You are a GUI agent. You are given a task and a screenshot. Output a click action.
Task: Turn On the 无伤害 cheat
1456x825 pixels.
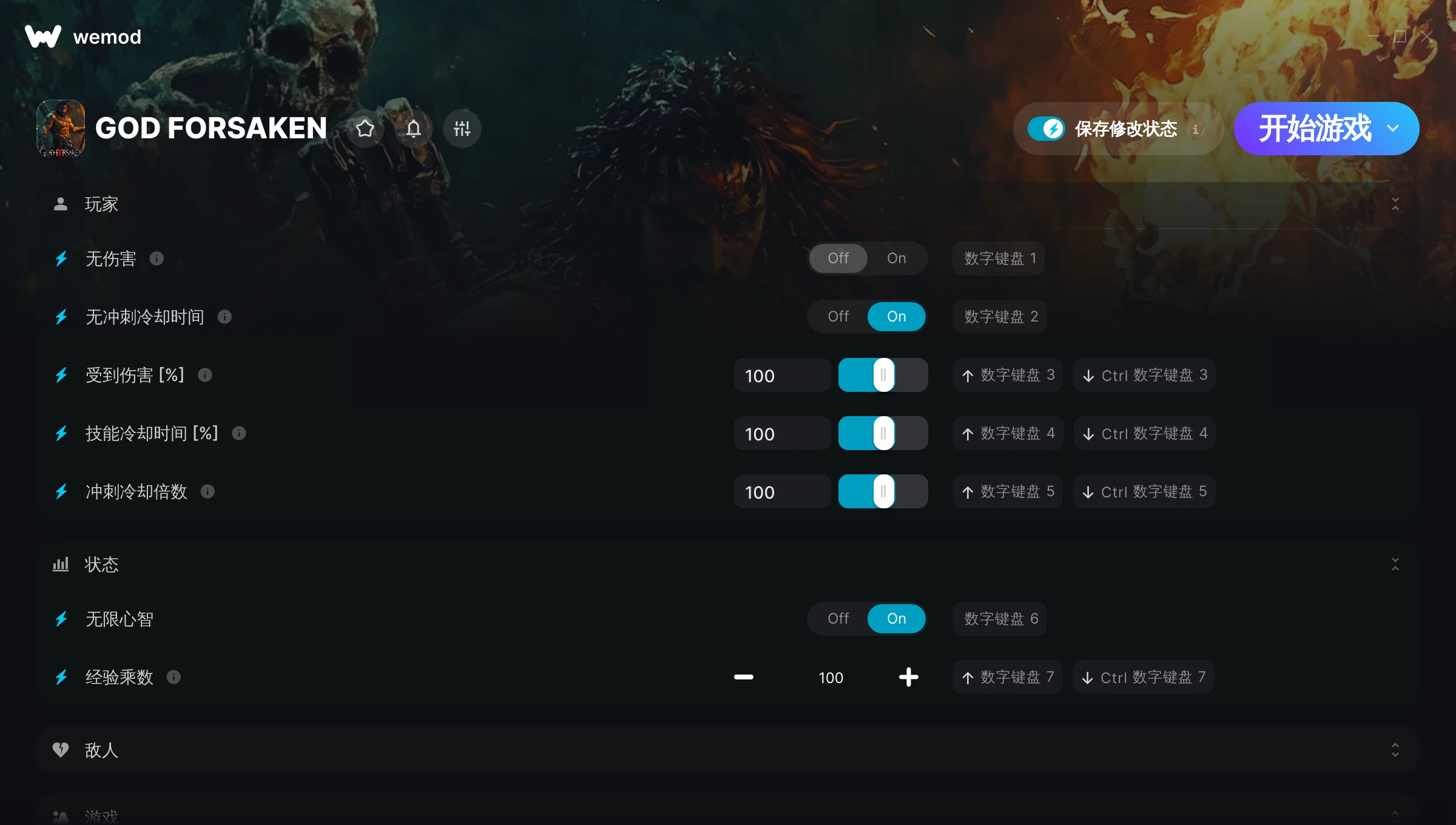coord(896,258)
